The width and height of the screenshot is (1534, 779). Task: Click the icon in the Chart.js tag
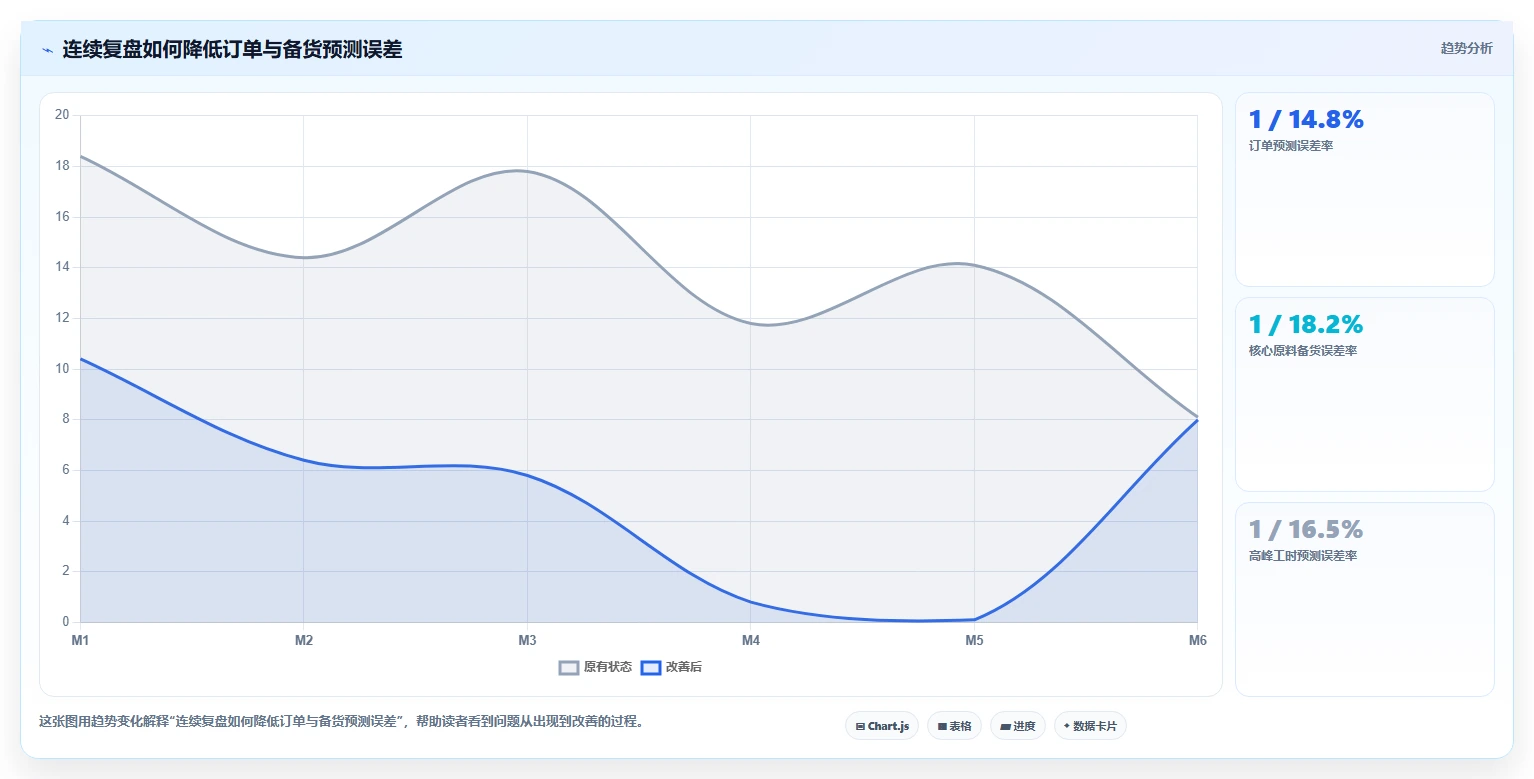coord(860,727)
